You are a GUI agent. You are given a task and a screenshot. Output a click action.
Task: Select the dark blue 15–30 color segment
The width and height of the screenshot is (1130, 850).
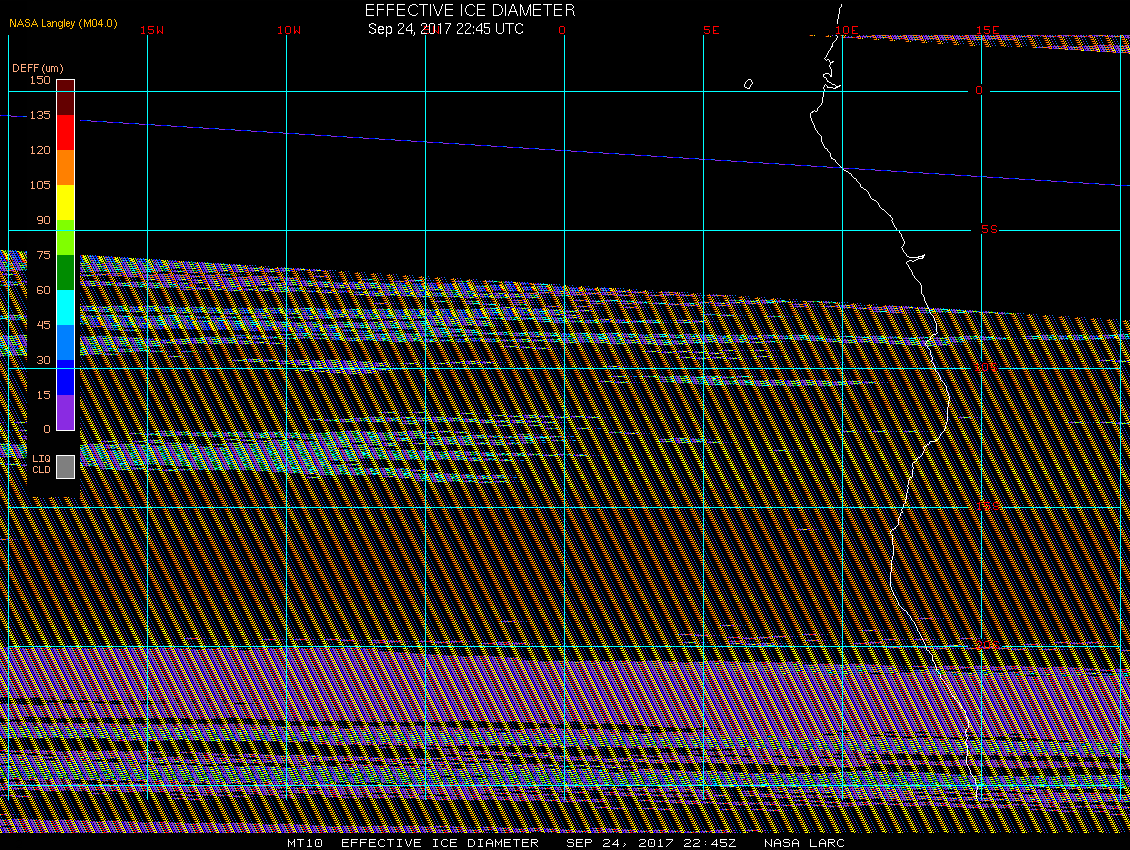[66, 378]
